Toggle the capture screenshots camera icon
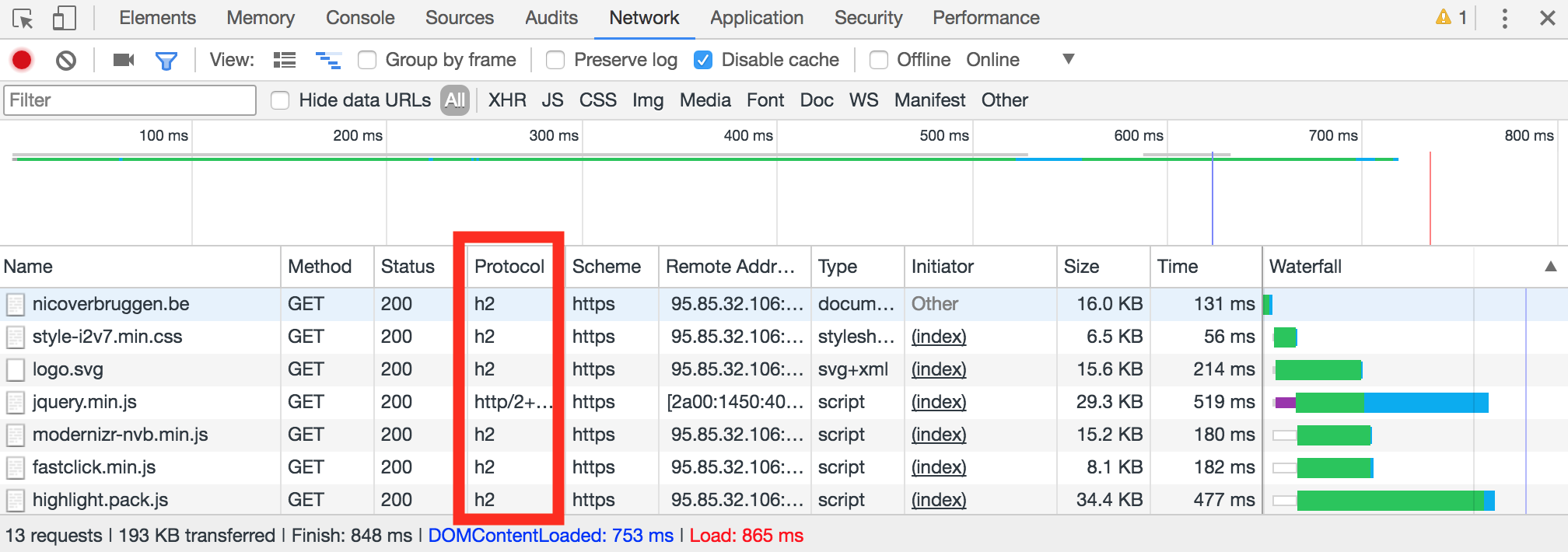 coord(124,60)
